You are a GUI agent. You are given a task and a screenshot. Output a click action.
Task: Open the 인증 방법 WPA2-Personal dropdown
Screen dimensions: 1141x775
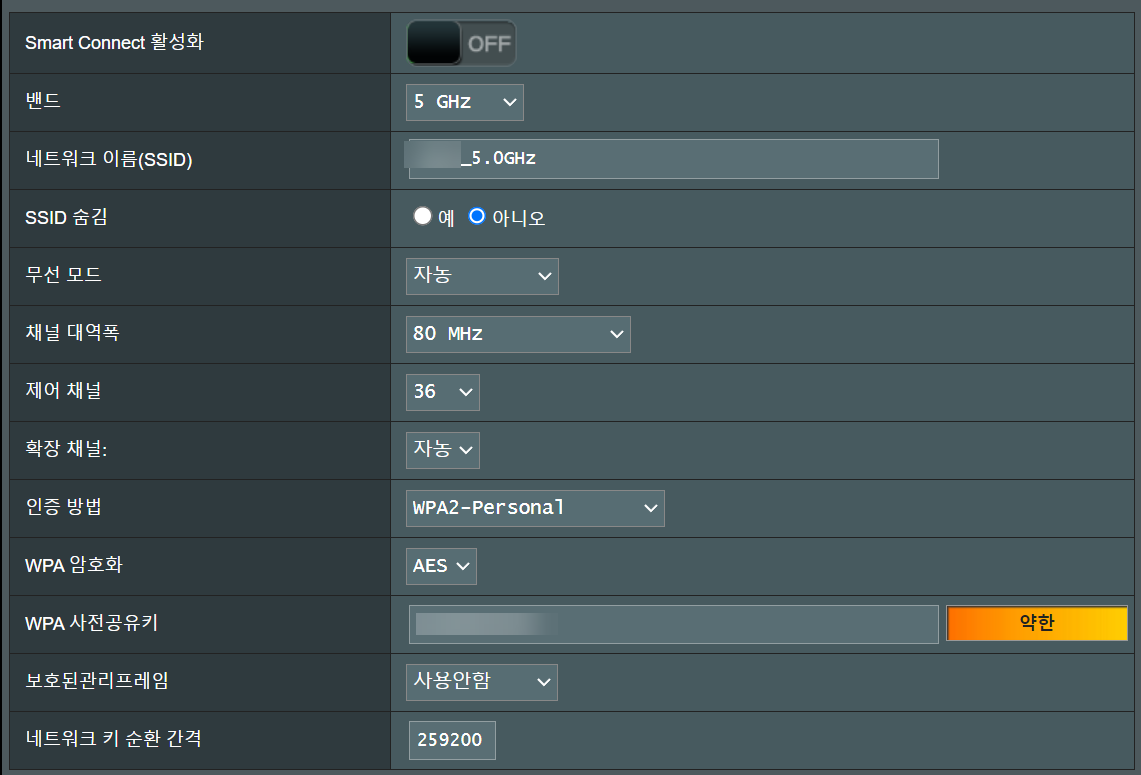[535, 508]
